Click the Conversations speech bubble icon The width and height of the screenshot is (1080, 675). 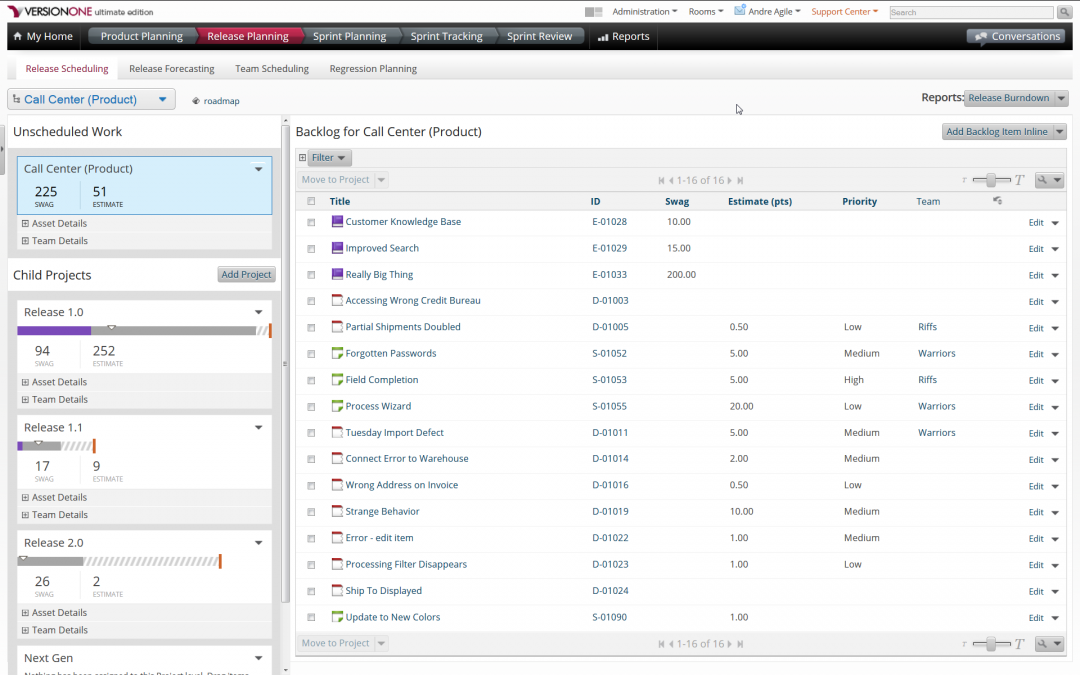coord(980,37)
